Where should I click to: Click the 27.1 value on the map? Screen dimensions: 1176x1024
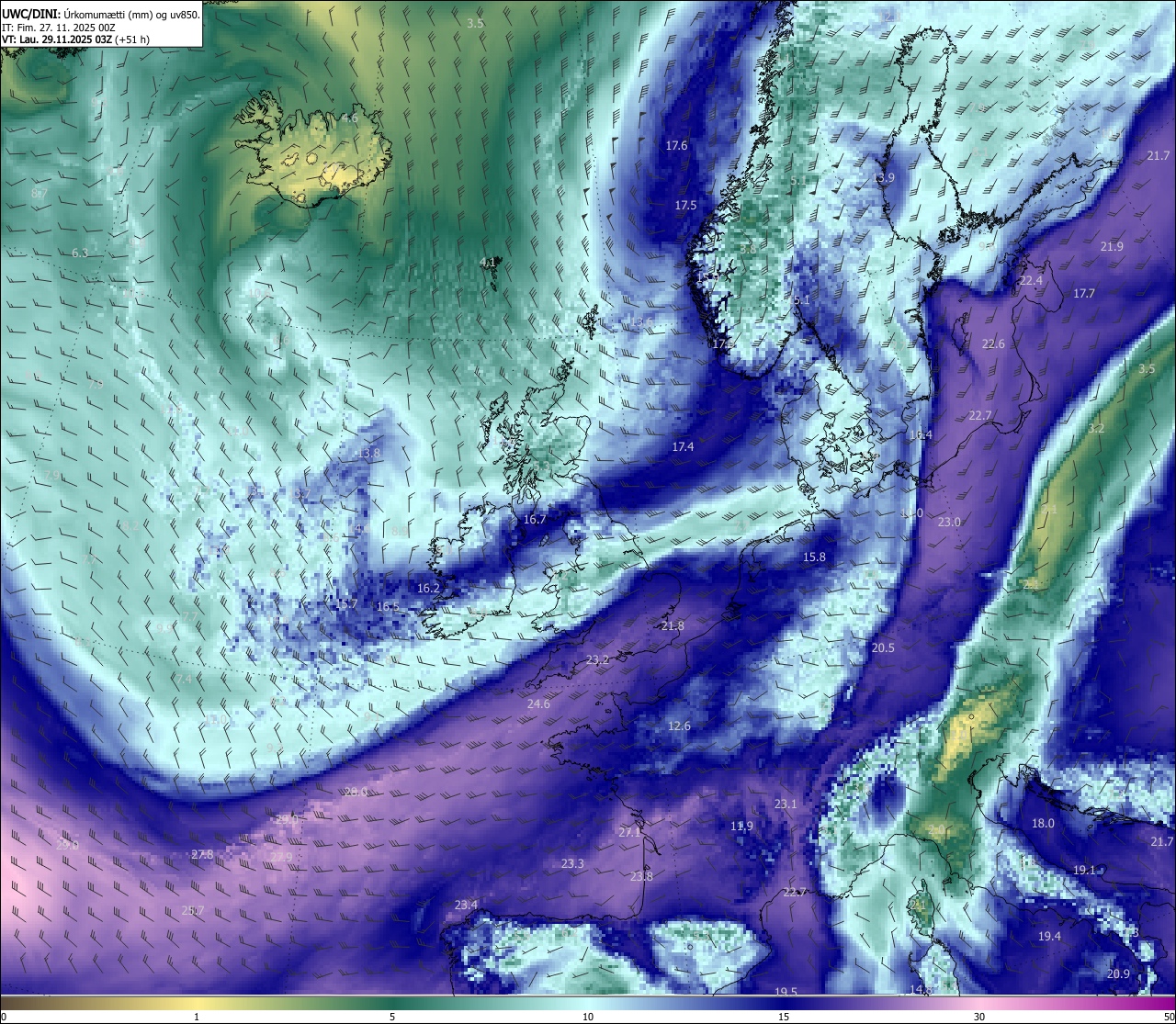pyautogui.click(x=629, y=832)
